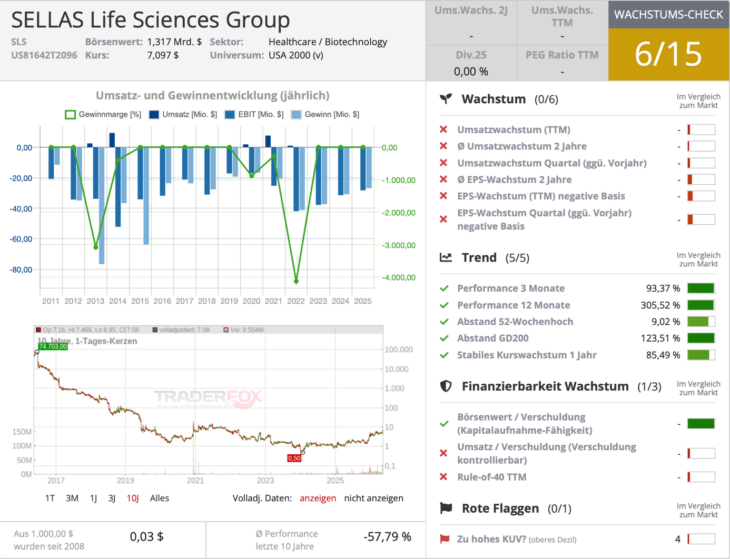Click the Healthcare / Biotechnology sector text
This screenshot has height=559, width=730.
point(328,41)
